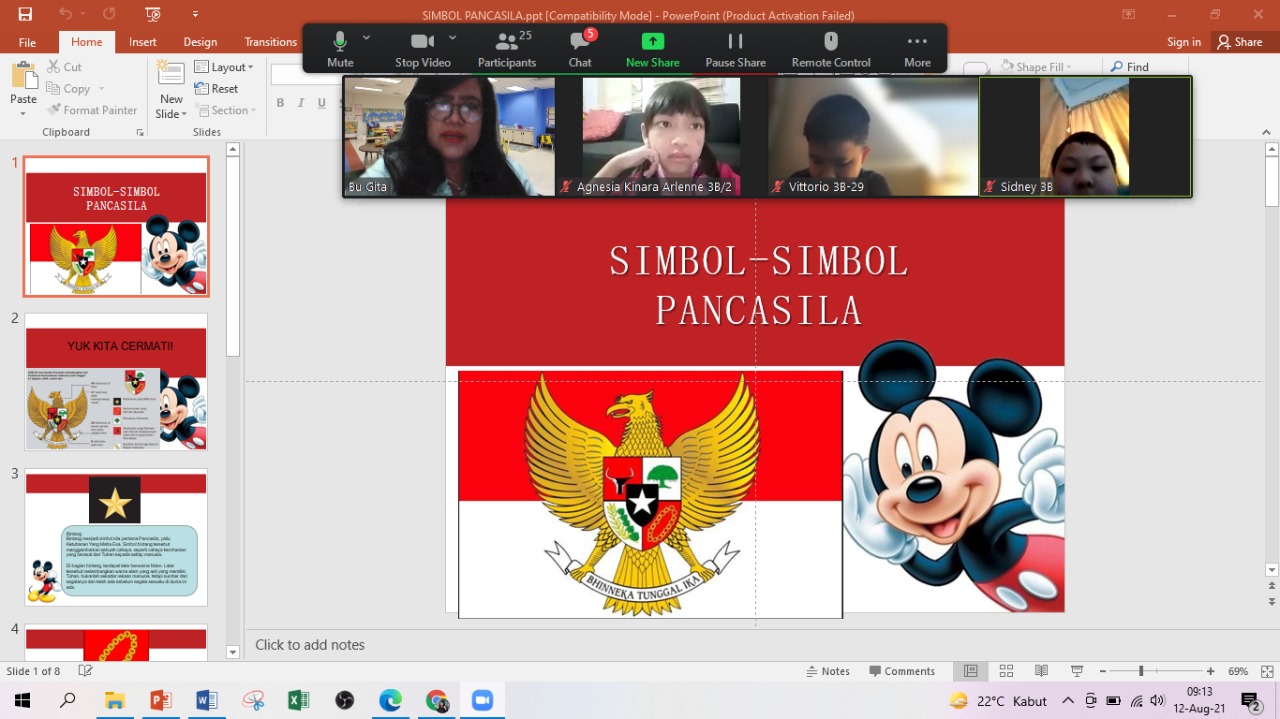Switch to Home ribbon tab

click(87, 42)
